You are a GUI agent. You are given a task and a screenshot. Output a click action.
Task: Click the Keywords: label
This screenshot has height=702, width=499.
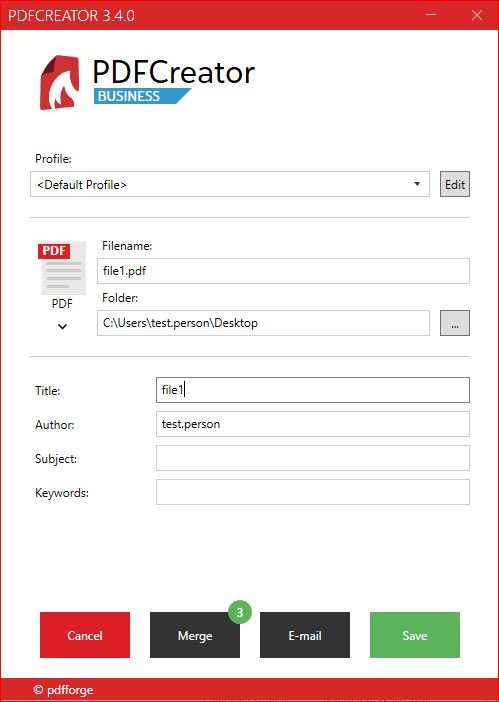(x=62, y=493)
